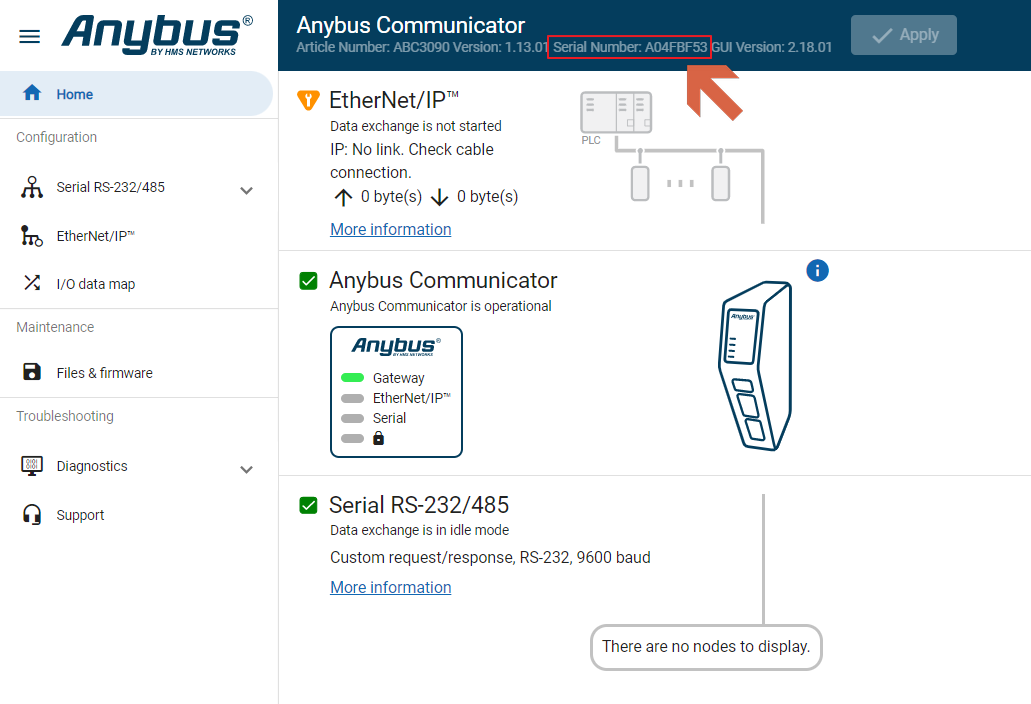The height and width of the screenshot is (704, 1031).
Task: Click the padlock icon in LED panel
Action: (x=378, y=438)
